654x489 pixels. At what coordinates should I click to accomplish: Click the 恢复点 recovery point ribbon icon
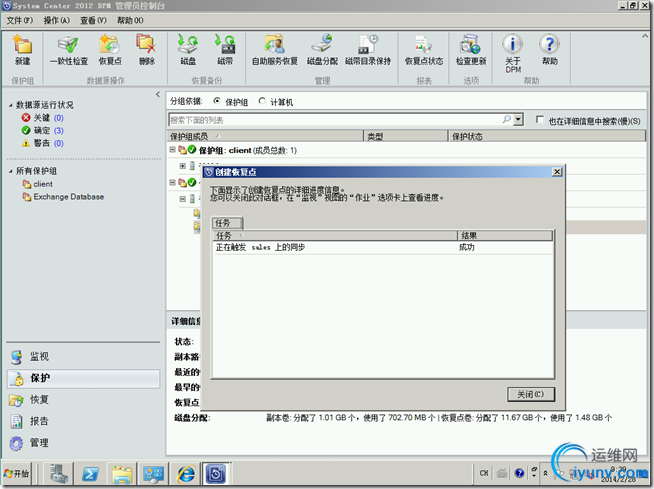click(x=110, y=50)
